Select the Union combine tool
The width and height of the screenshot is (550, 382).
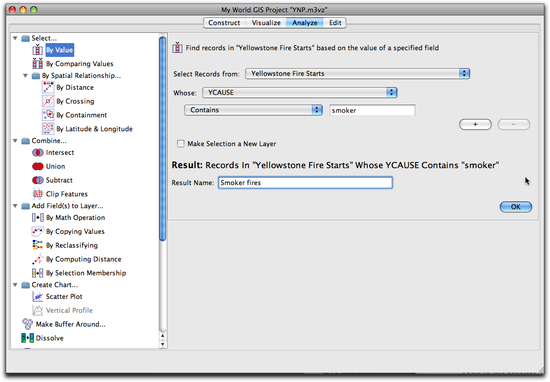coord(55,166)
